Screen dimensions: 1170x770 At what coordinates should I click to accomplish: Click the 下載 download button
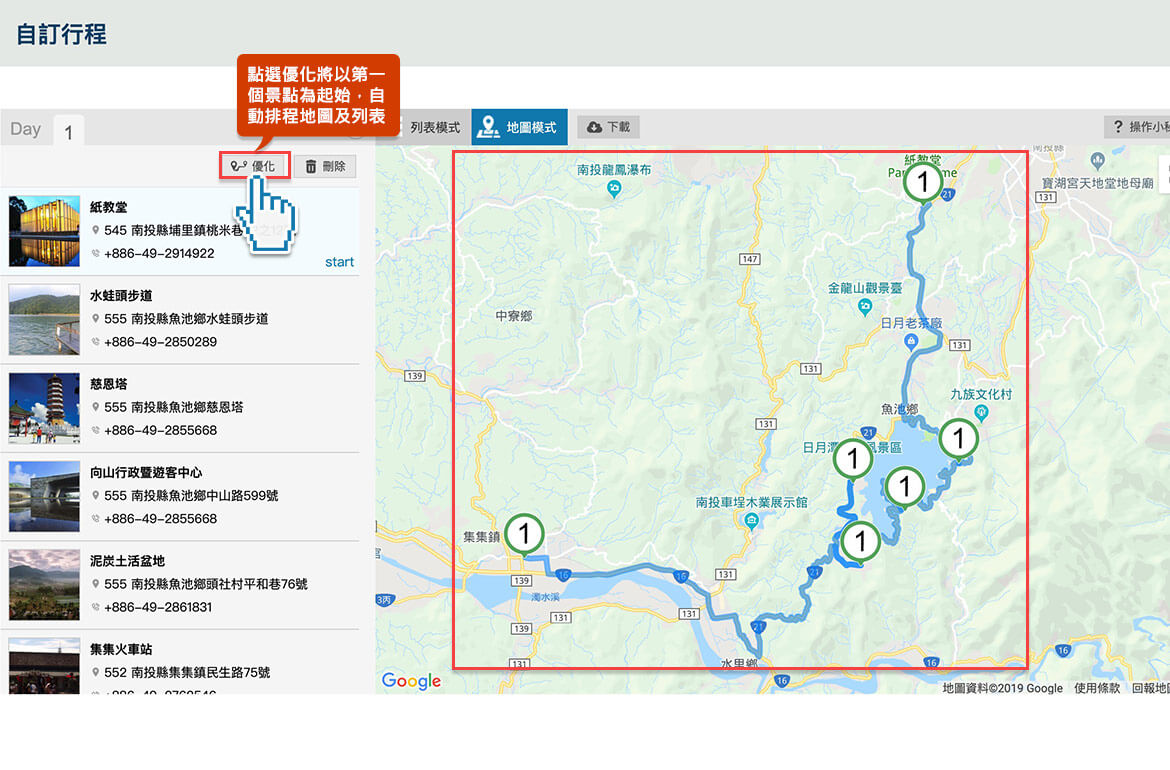click(609, 127)
